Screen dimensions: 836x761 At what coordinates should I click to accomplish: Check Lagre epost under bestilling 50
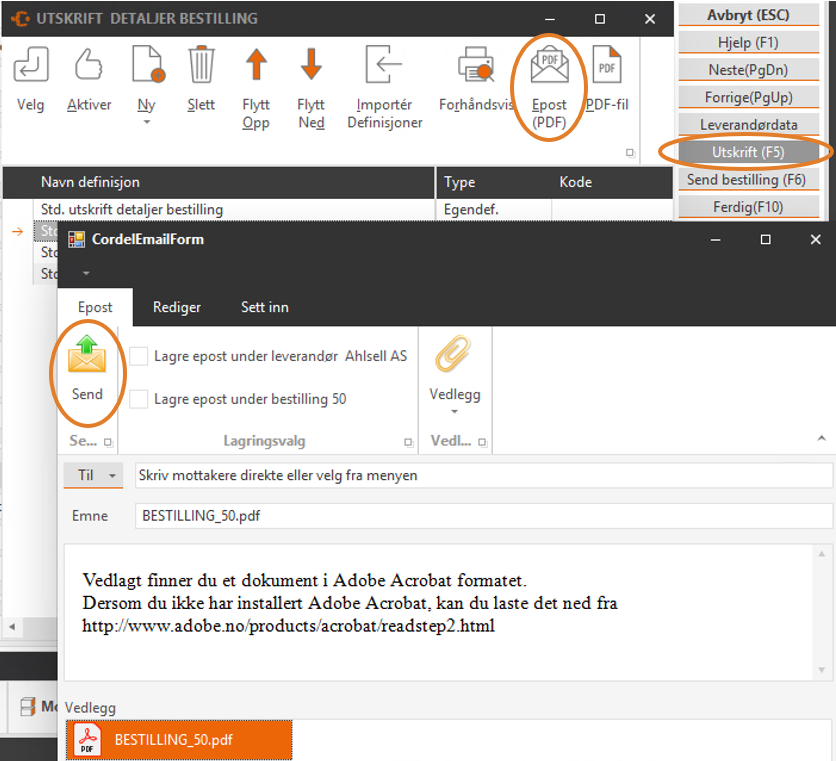(139, 399)
